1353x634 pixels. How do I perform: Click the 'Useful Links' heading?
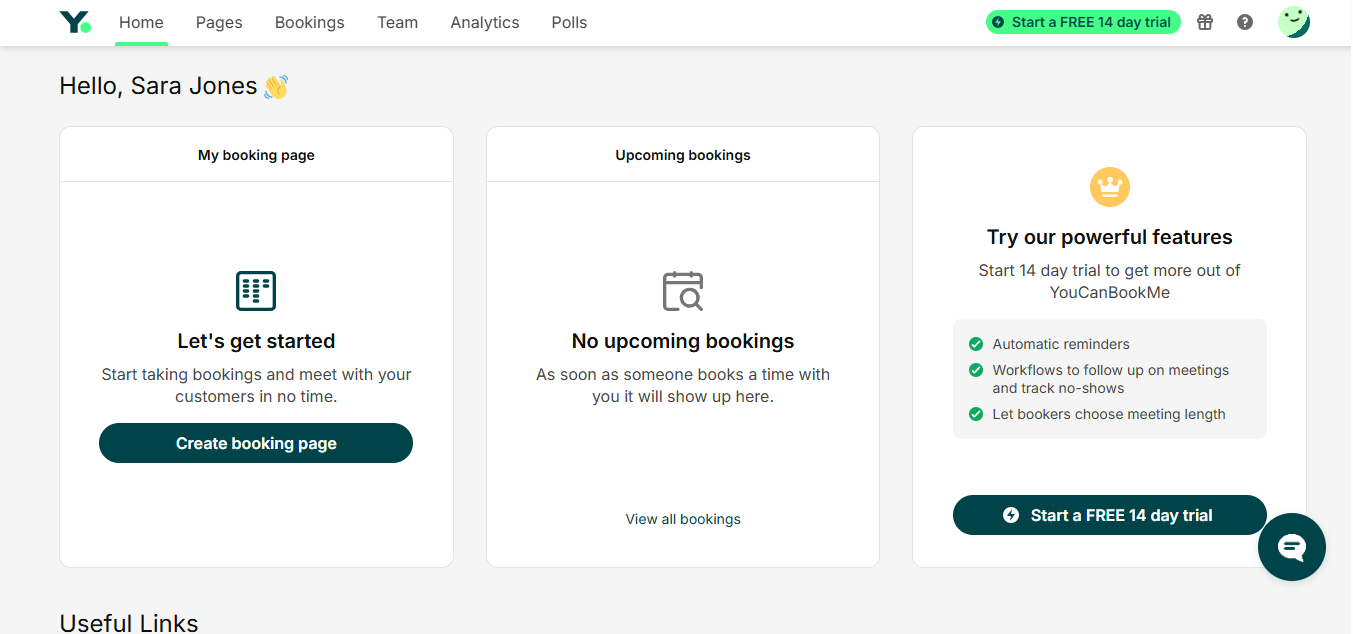[129, 622]
